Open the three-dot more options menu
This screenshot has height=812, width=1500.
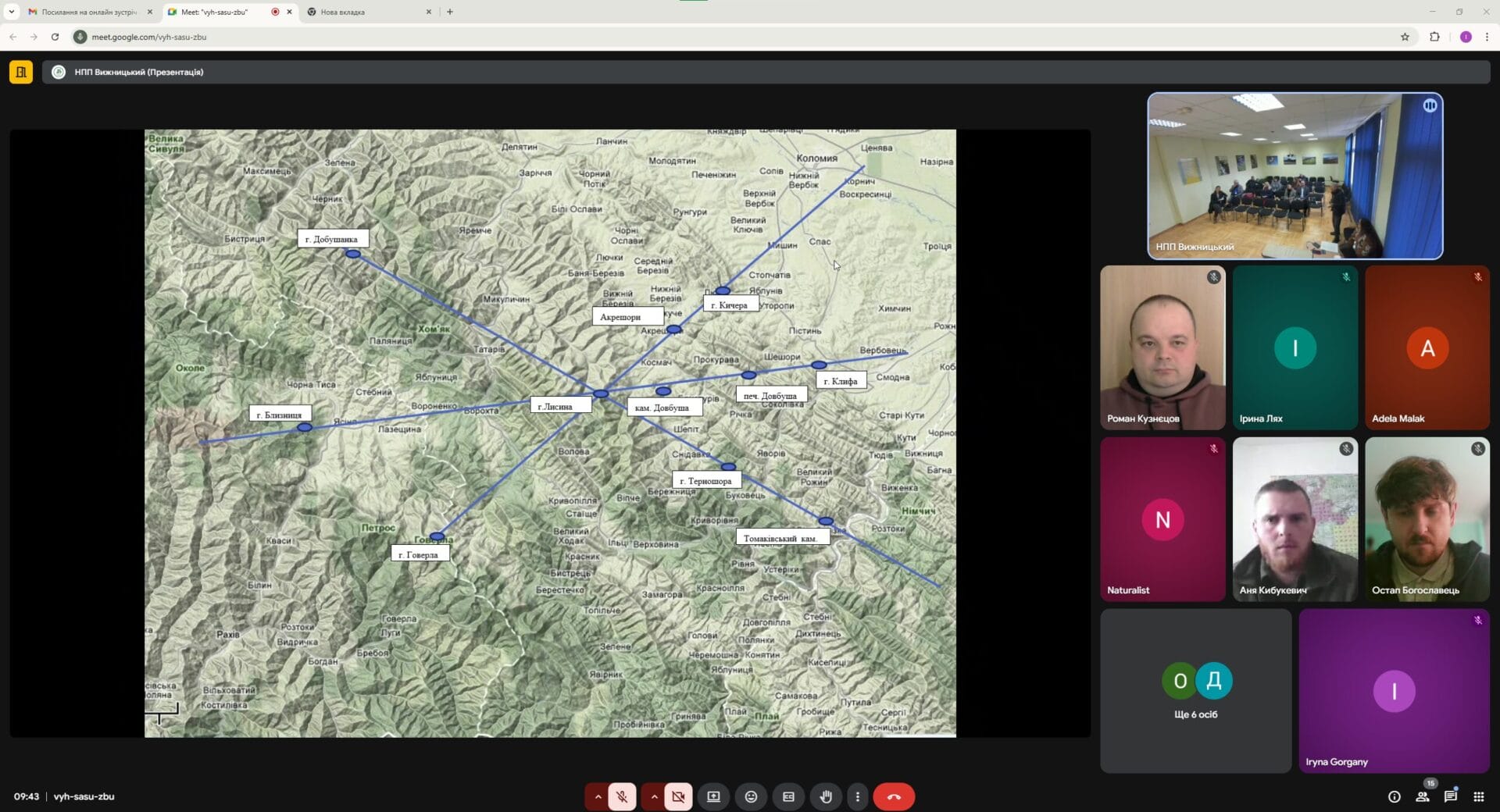[857, 796]
